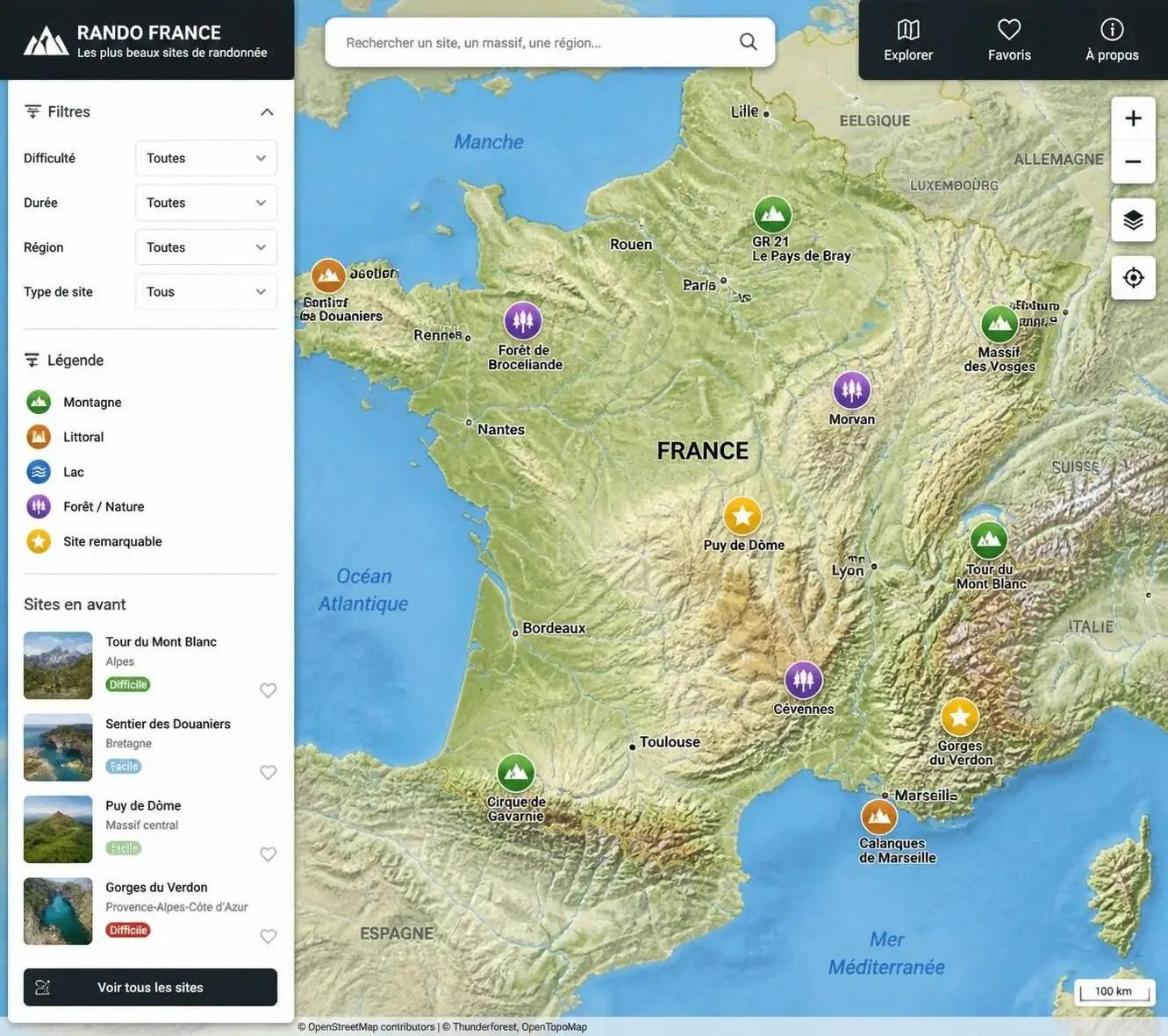The width and height of the screenshot is (1168, 1036).
Task: Click Voir tous les sites button
Action: 150,987
